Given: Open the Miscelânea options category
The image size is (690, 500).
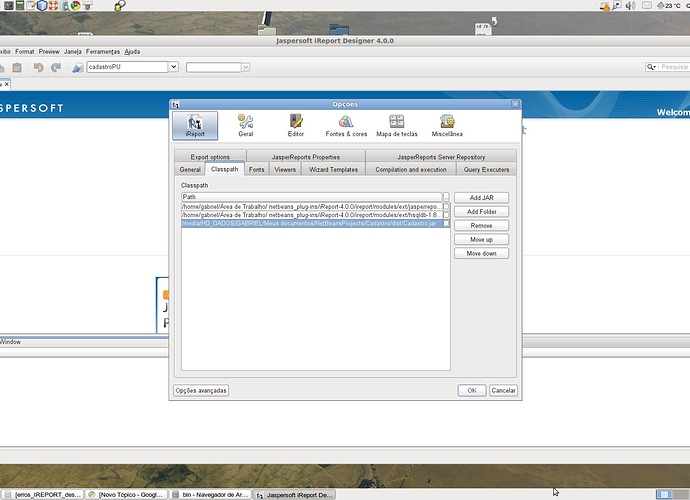Looking at the screenshot, I should pyautogui.click(x=447, y=125).
